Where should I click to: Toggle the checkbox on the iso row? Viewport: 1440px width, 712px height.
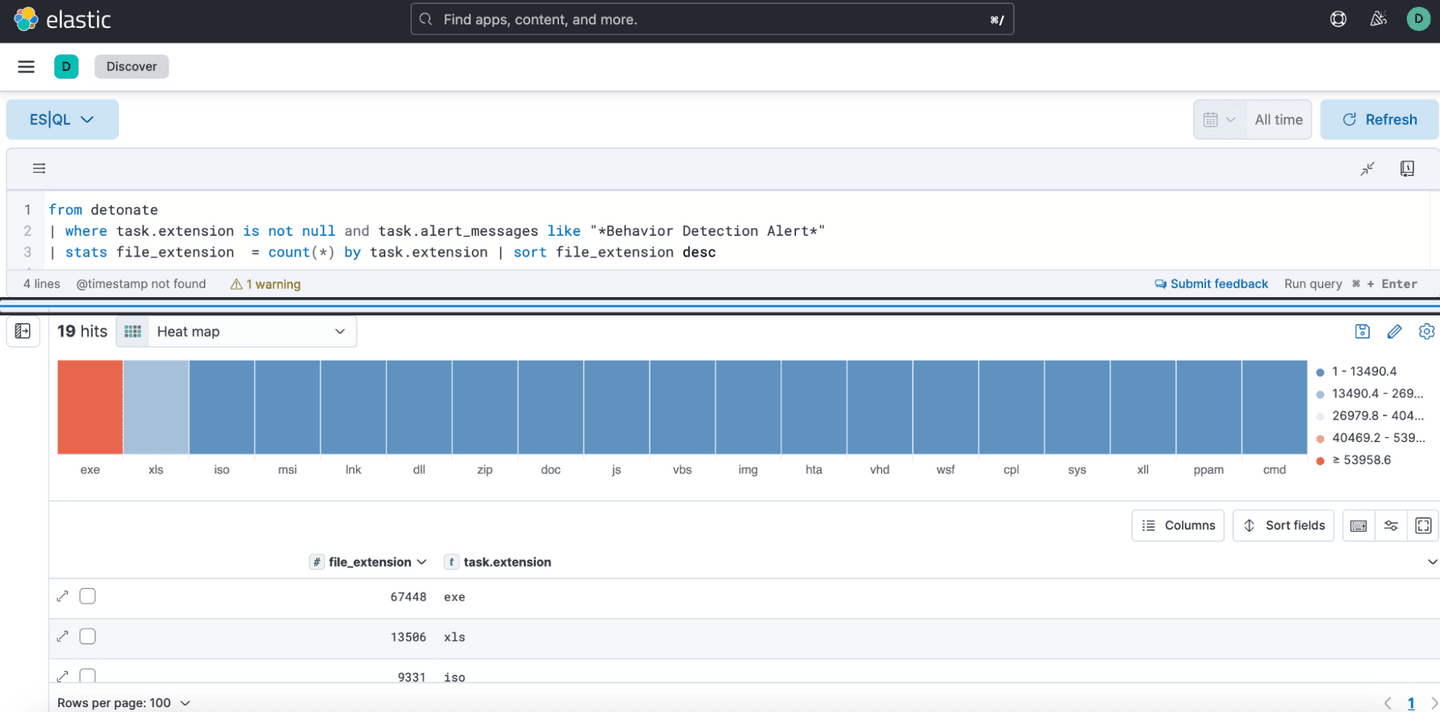coord(87,677)
